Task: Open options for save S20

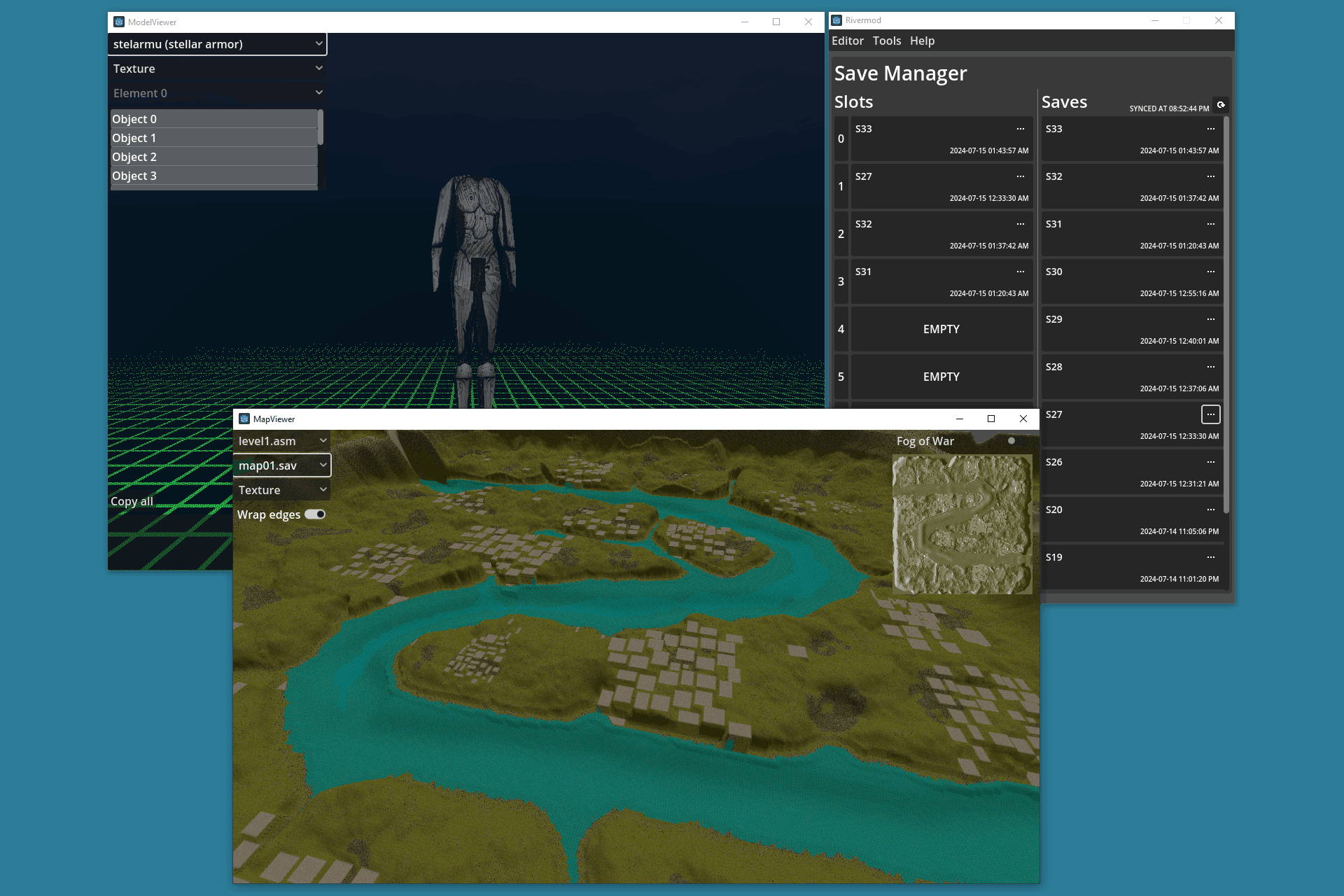Action: [1211, 509]
